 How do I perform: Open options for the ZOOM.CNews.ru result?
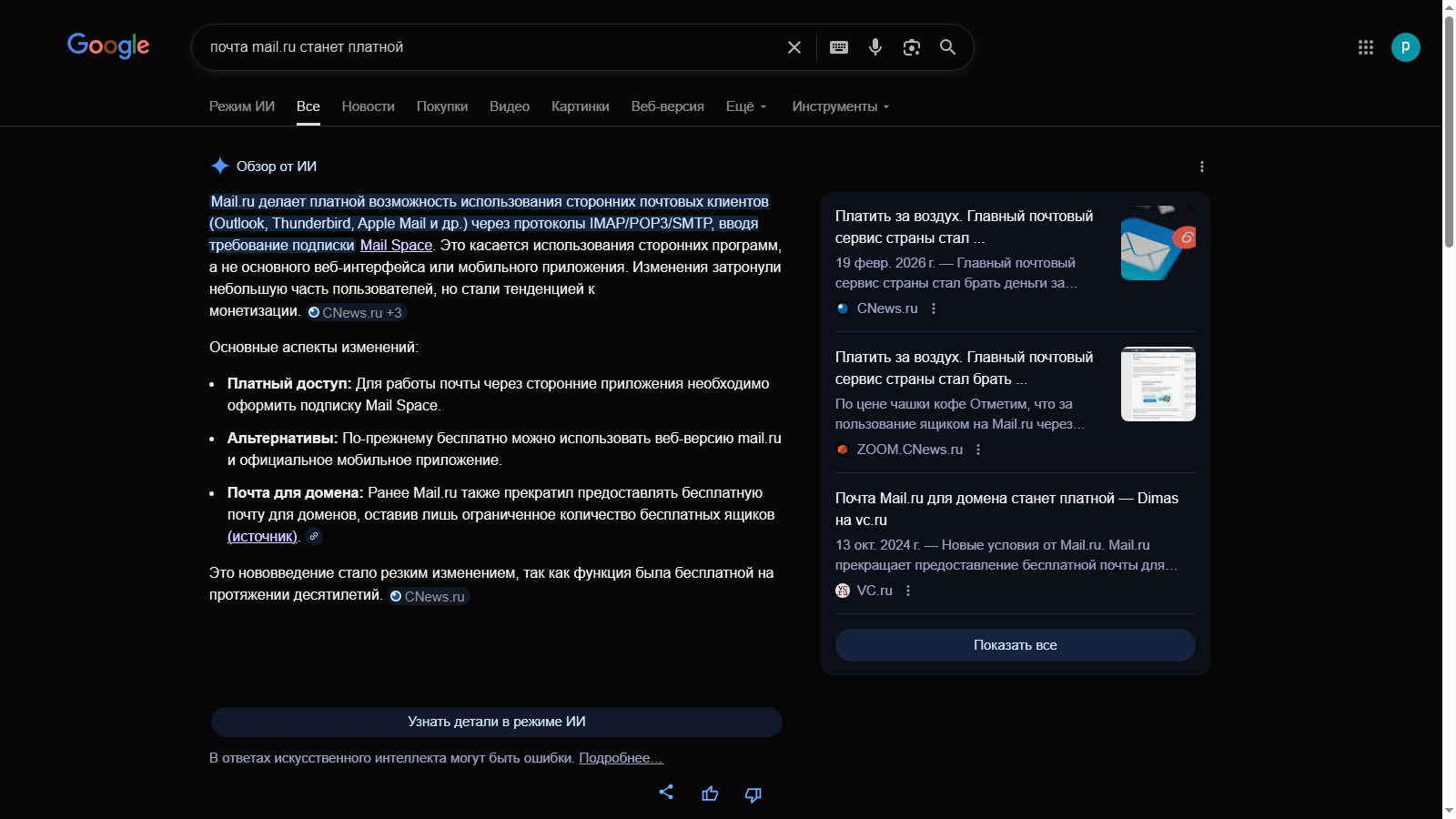(x=978, y=450)
